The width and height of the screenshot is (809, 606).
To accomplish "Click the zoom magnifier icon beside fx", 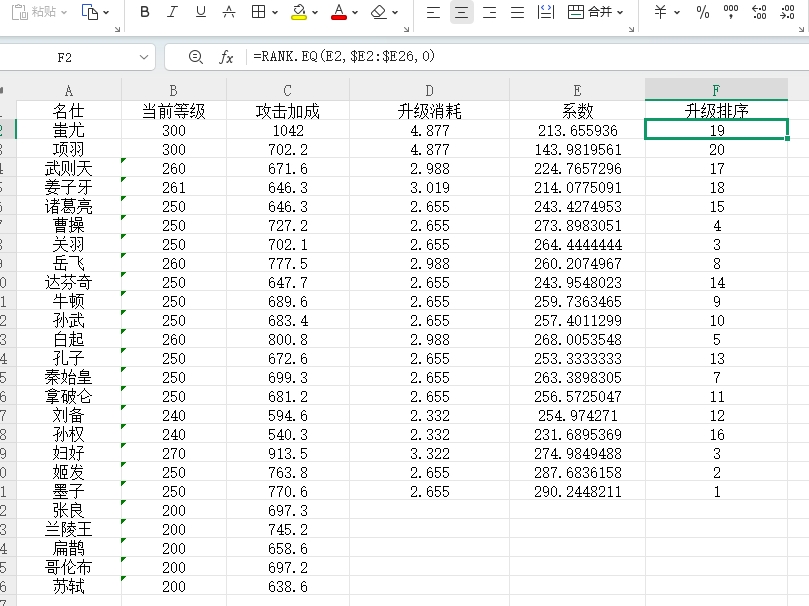I will coord(196,57).
